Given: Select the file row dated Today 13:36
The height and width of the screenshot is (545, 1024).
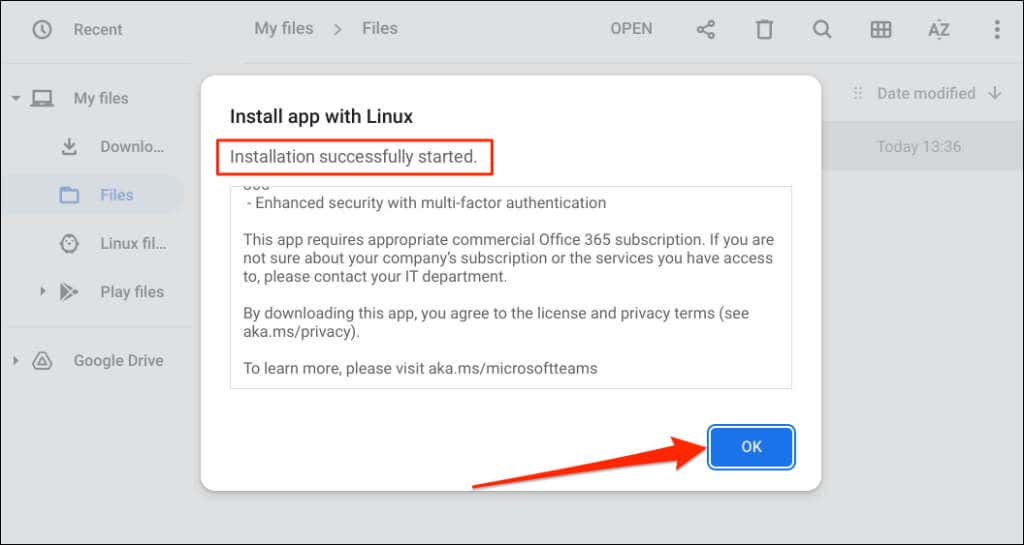Looking at the screenshot, I should (921, 146).
